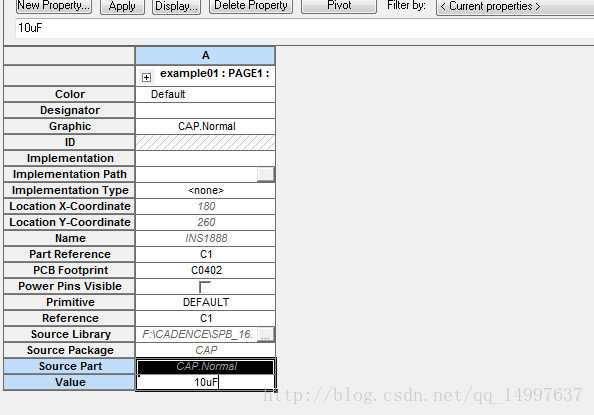Select the Implementation Type <none> cell
594x415 pixels.
pos(205,190)
